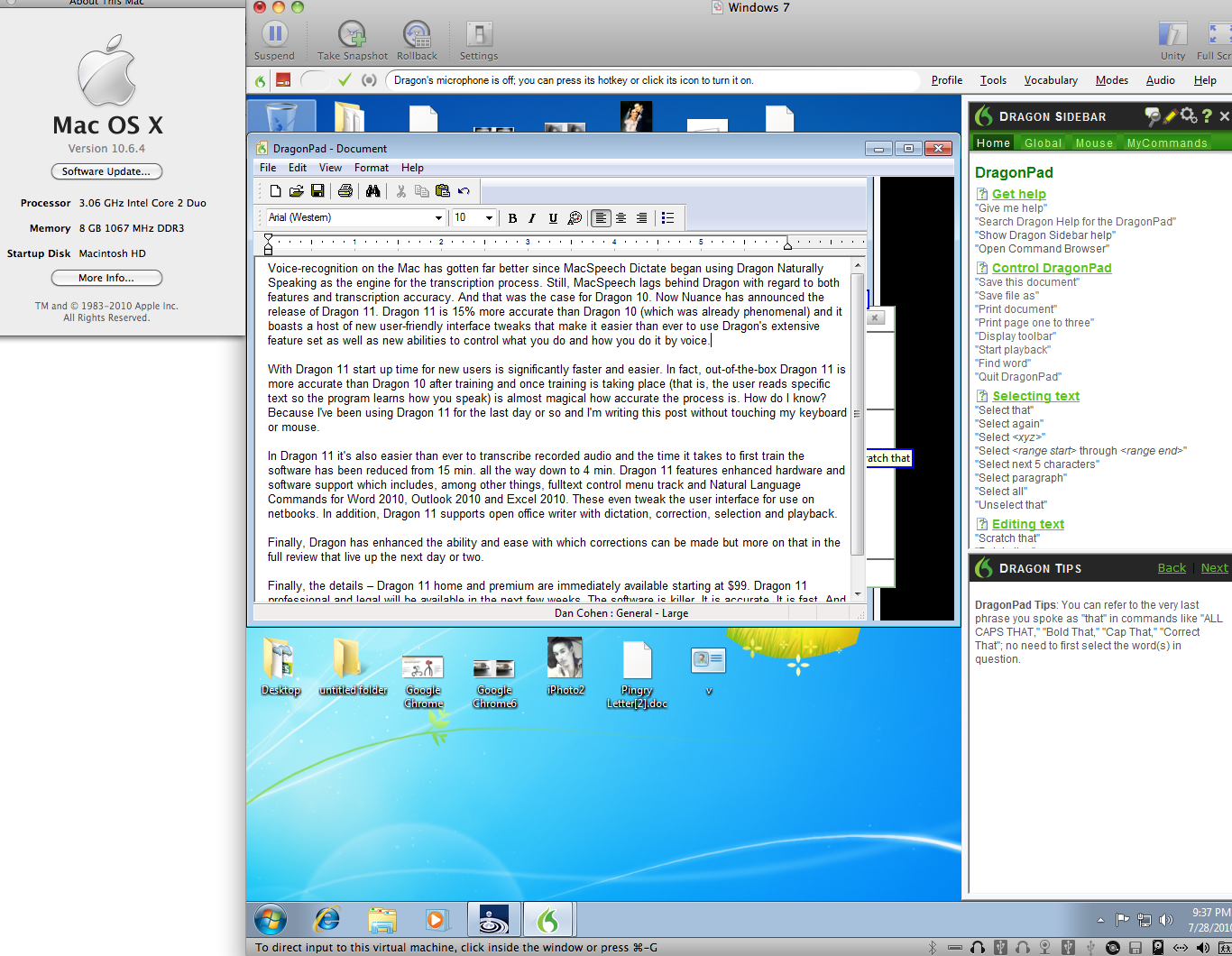The image size is (1232, 956).
Task: Toggle Italic formatting in DragonPad
Action: 532,217
